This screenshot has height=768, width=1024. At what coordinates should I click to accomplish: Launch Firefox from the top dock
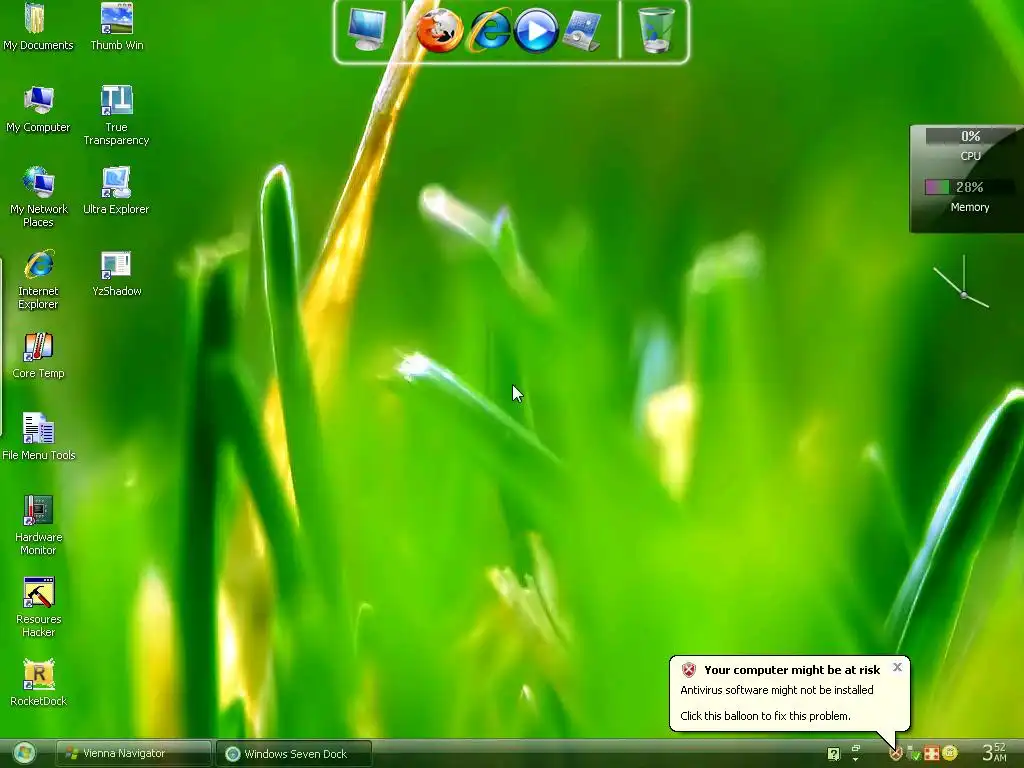click(440, 30)
